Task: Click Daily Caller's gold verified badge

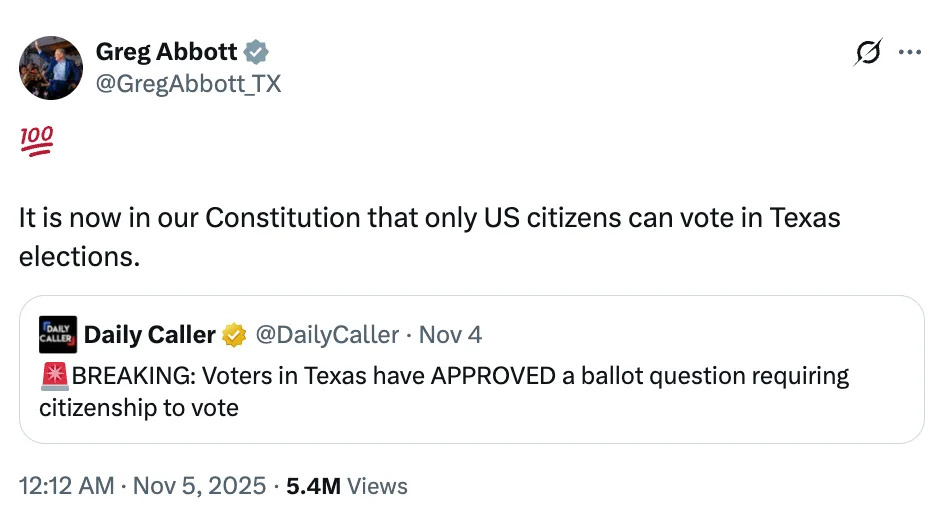Action: [x=235, y=335]
